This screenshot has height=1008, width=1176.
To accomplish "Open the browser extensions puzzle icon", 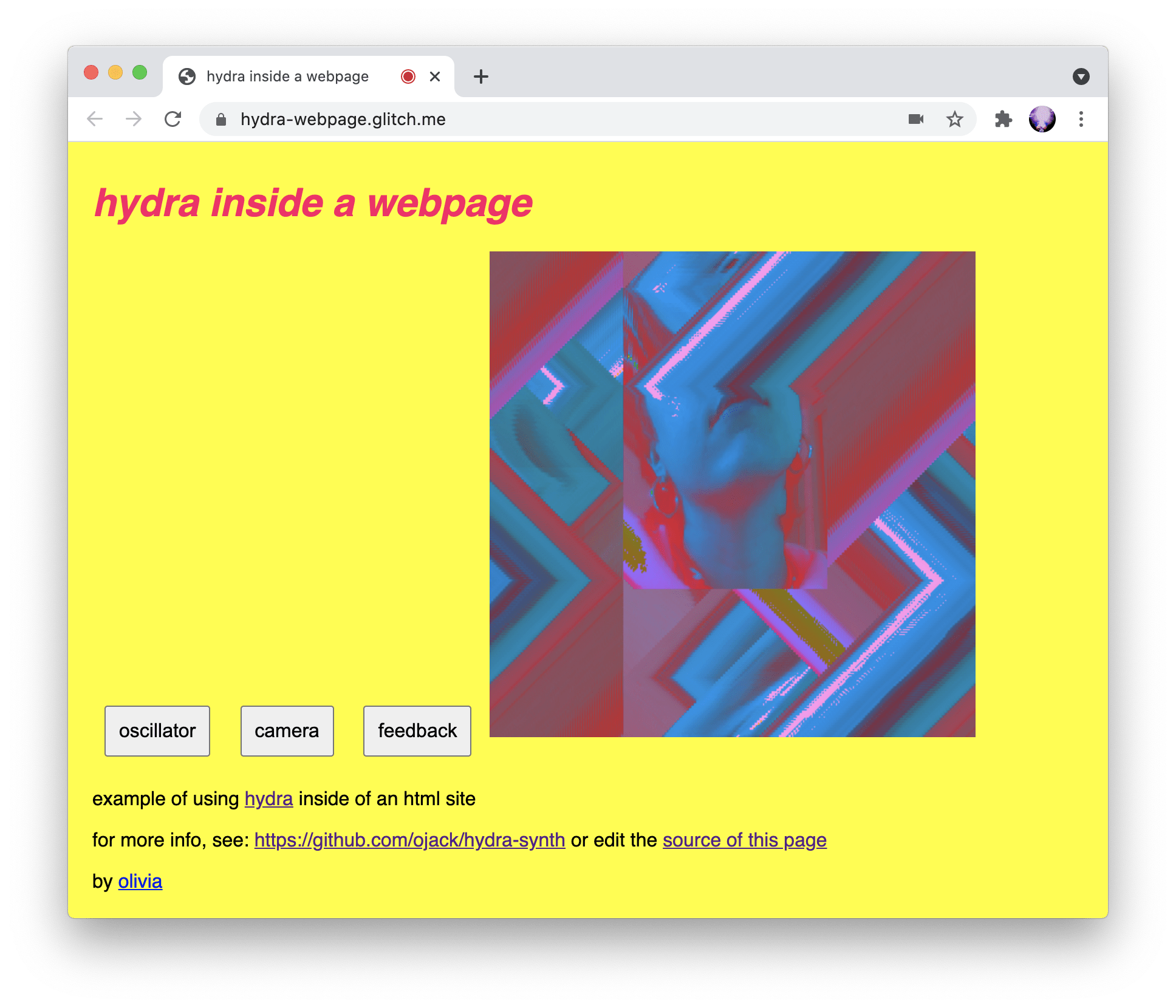I will coord(1003,119).
